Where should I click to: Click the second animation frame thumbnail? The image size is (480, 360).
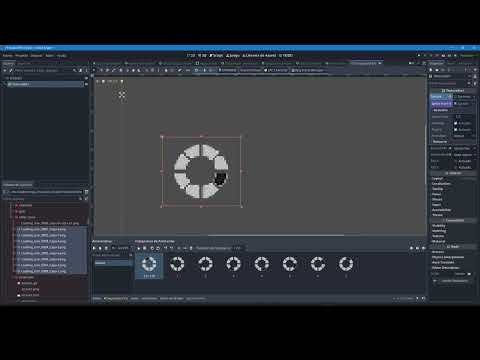coord(177,266)
